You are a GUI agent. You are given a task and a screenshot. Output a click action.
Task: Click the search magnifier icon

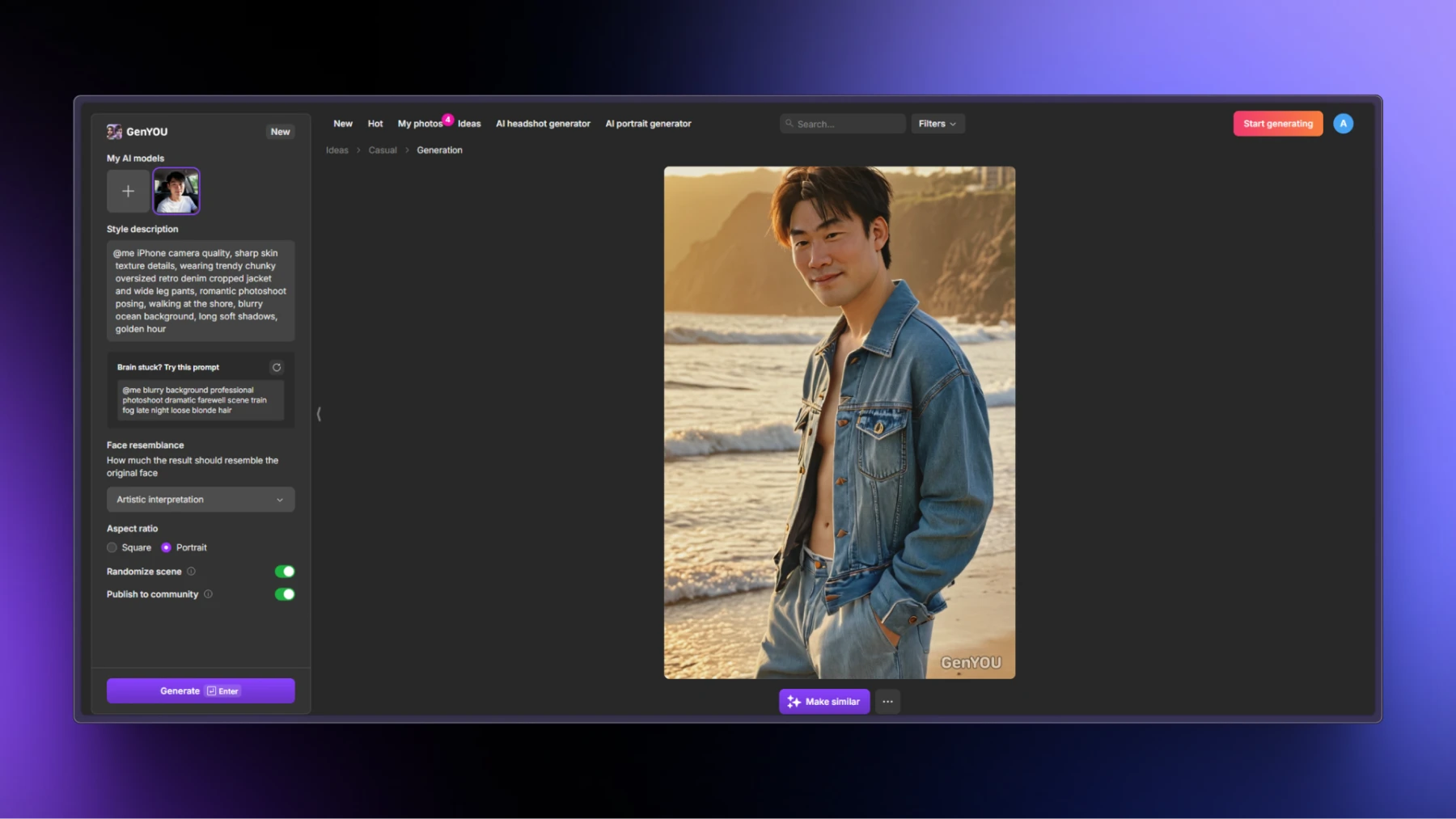790,123
